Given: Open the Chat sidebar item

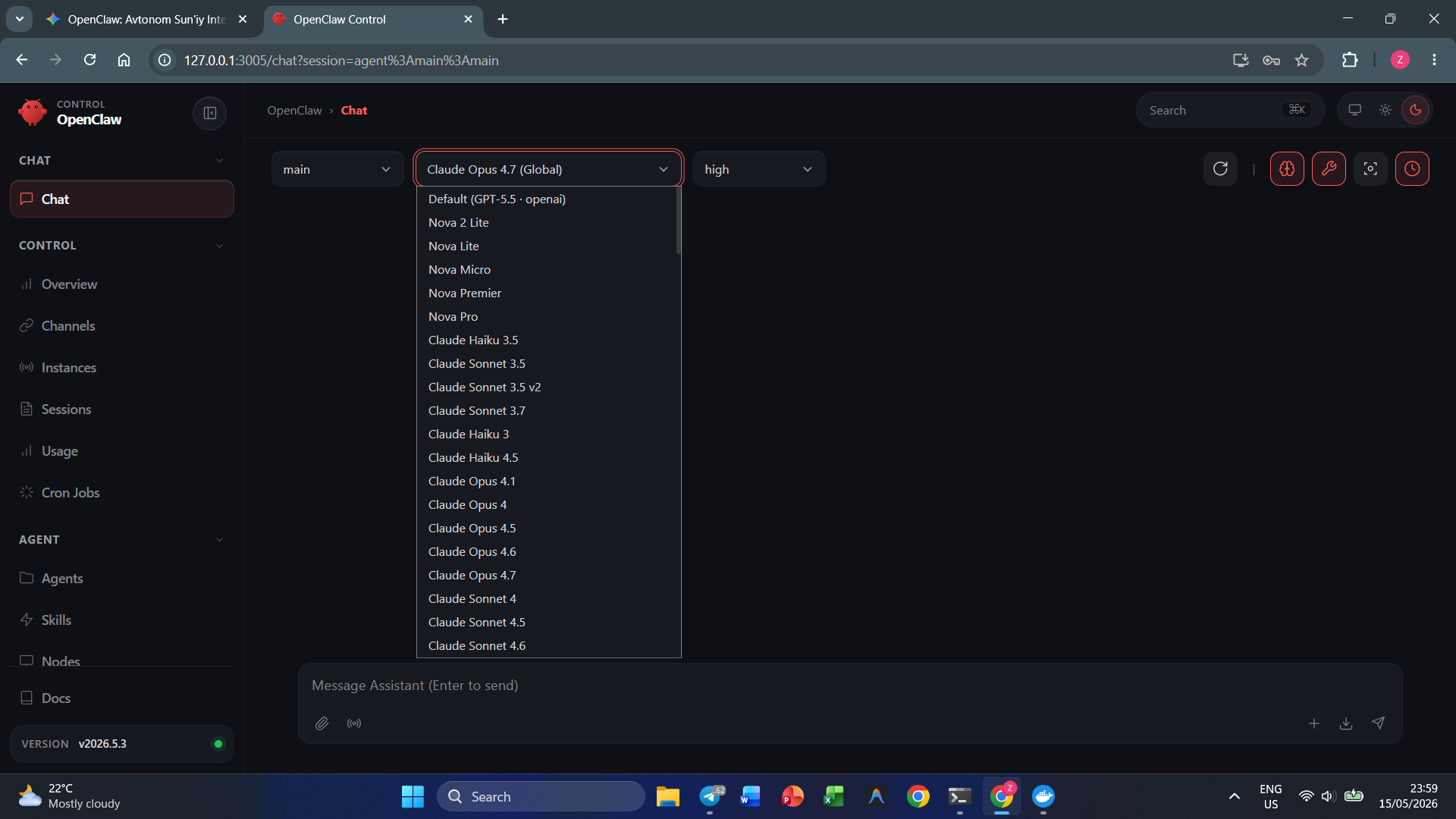Looking at the screenshot, I should point(122,199).
